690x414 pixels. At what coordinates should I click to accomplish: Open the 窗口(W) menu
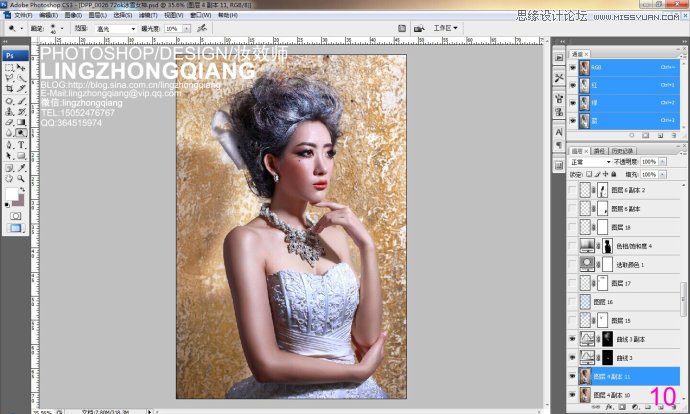point(201,15)
